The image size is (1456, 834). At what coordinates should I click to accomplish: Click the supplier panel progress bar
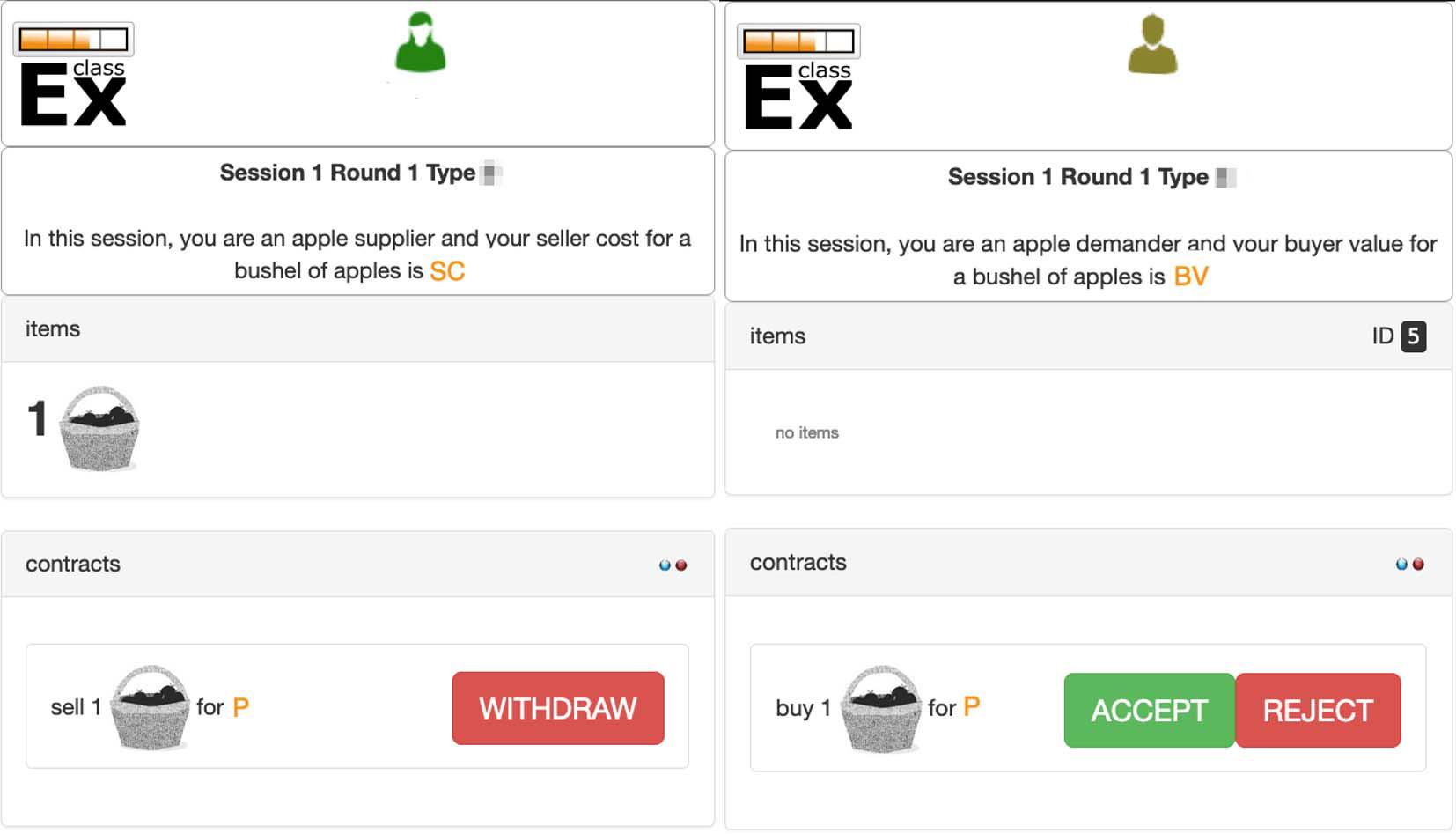coord(73,40)
